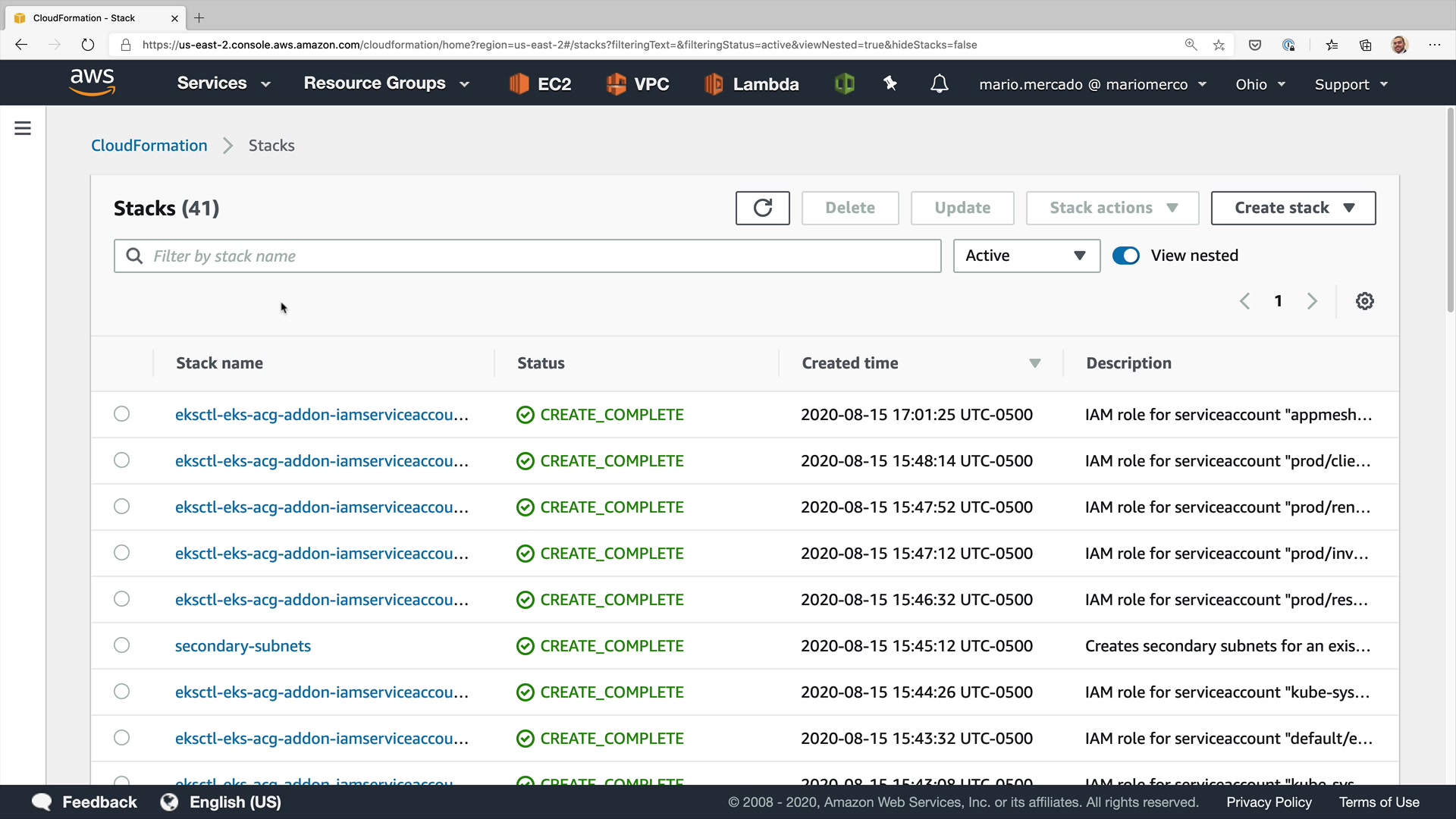Open the Services menu
Viewport: 1456px width, 819px height.
point(223,83)
